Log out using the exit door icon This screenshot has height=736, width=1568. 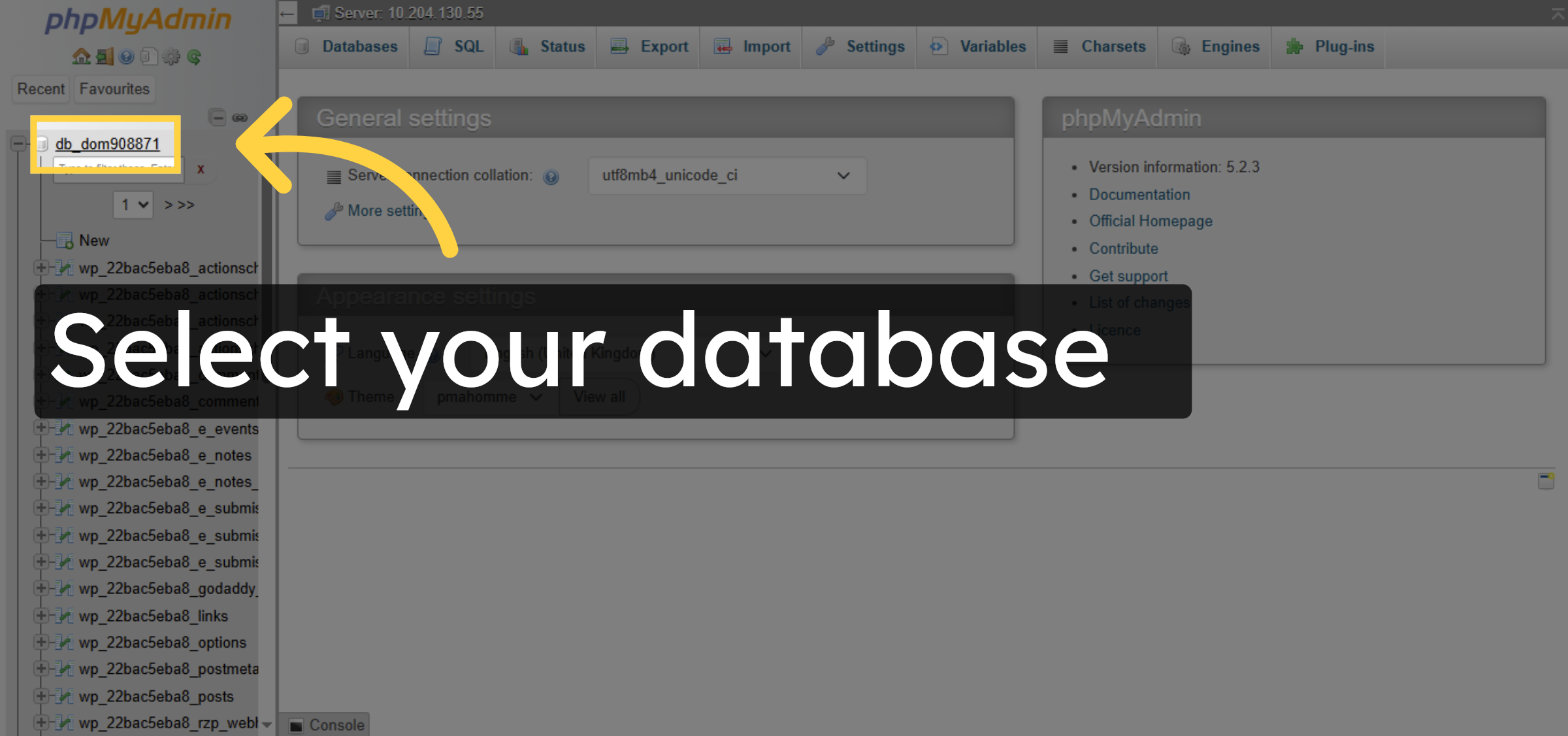[103, 57]
